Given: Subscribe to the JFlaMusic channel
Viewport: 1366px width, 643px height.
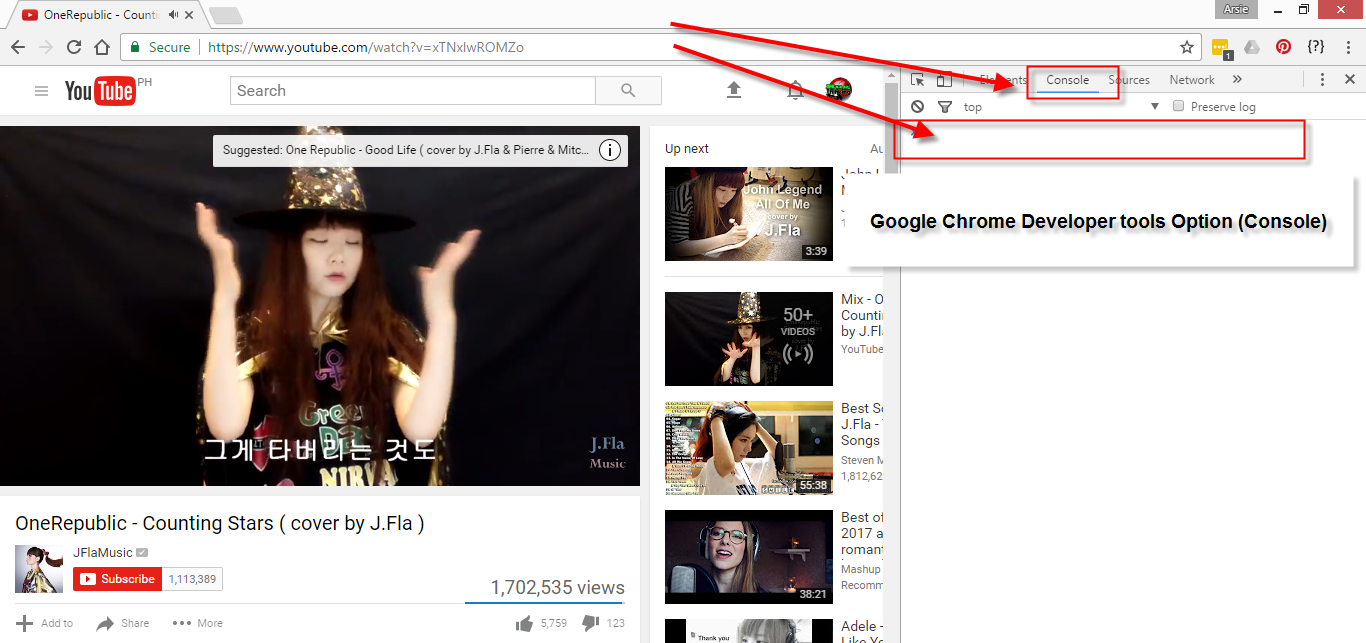Looking at the screenshot, I should (117, 579).
